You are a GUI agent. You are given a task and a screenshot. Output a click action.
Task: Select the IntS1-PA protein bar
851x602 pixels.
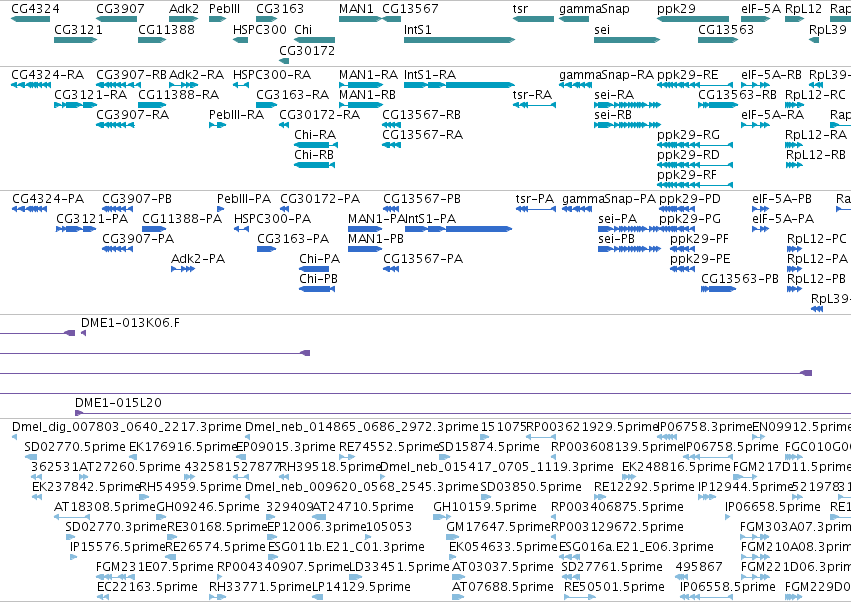458,229
